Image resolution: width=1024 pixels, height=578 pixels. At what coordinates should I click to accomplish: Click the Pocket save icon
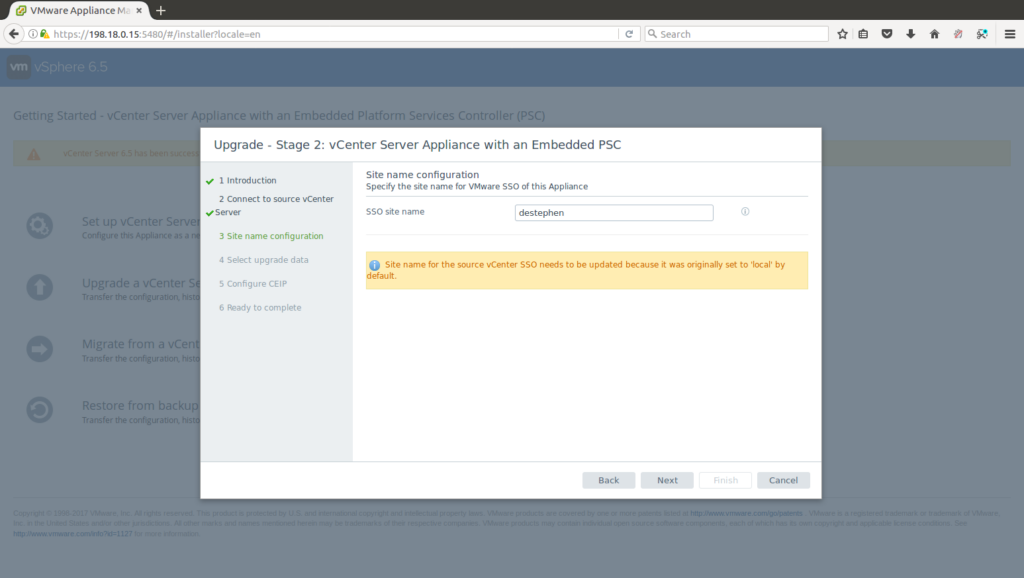(887, 34)
